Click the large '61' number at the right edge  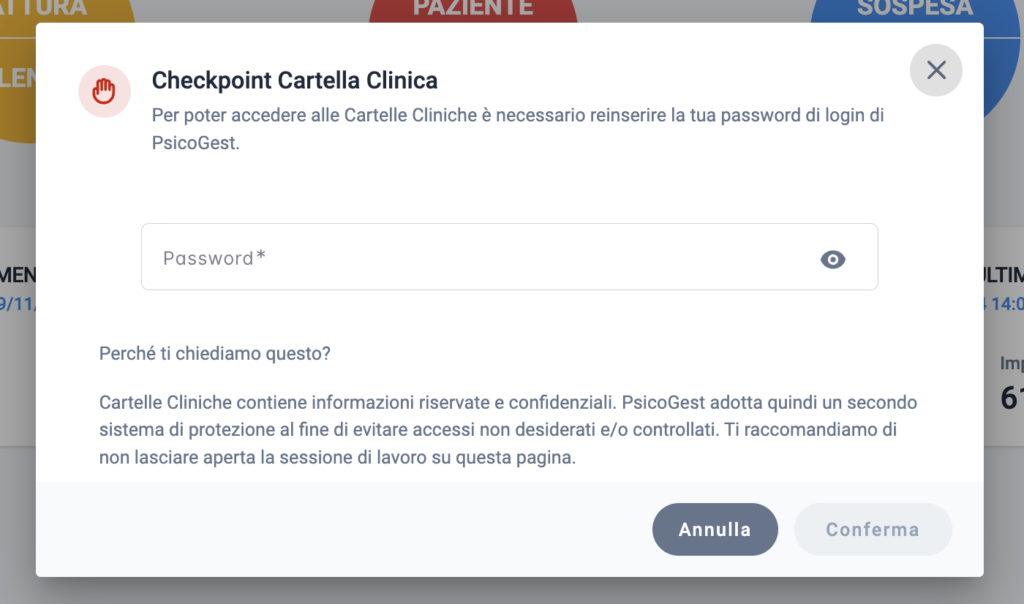[1012, 398]
